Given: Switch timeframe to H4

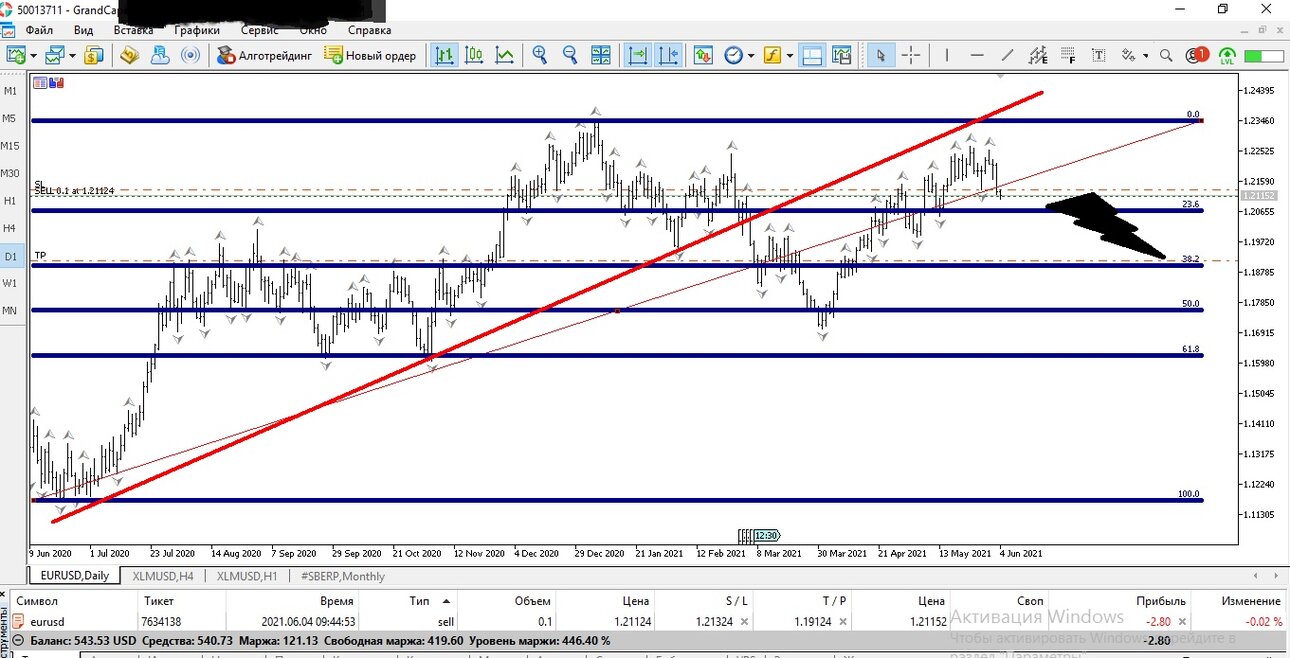Looking at the screenshot, I should pos(10,228).
